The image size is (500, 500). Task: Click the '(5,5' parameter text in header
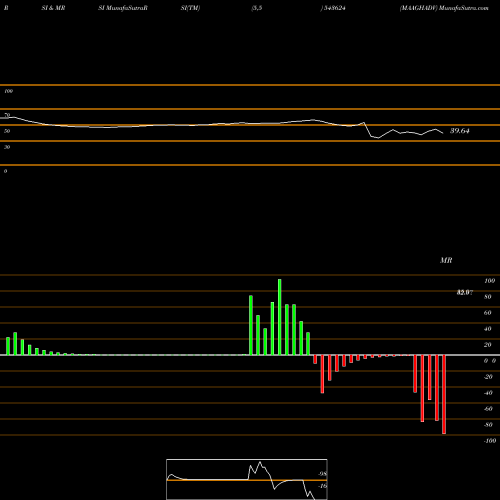[x=257, y=8]
